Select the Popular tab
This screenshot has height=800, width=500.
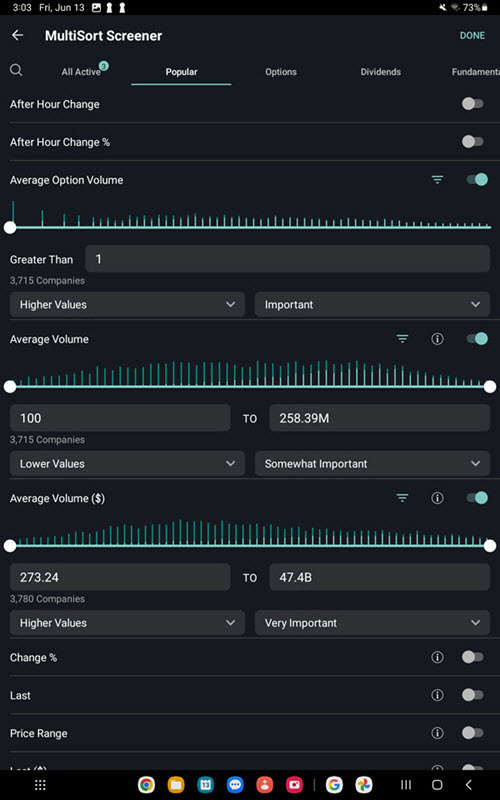pos(181,72)
